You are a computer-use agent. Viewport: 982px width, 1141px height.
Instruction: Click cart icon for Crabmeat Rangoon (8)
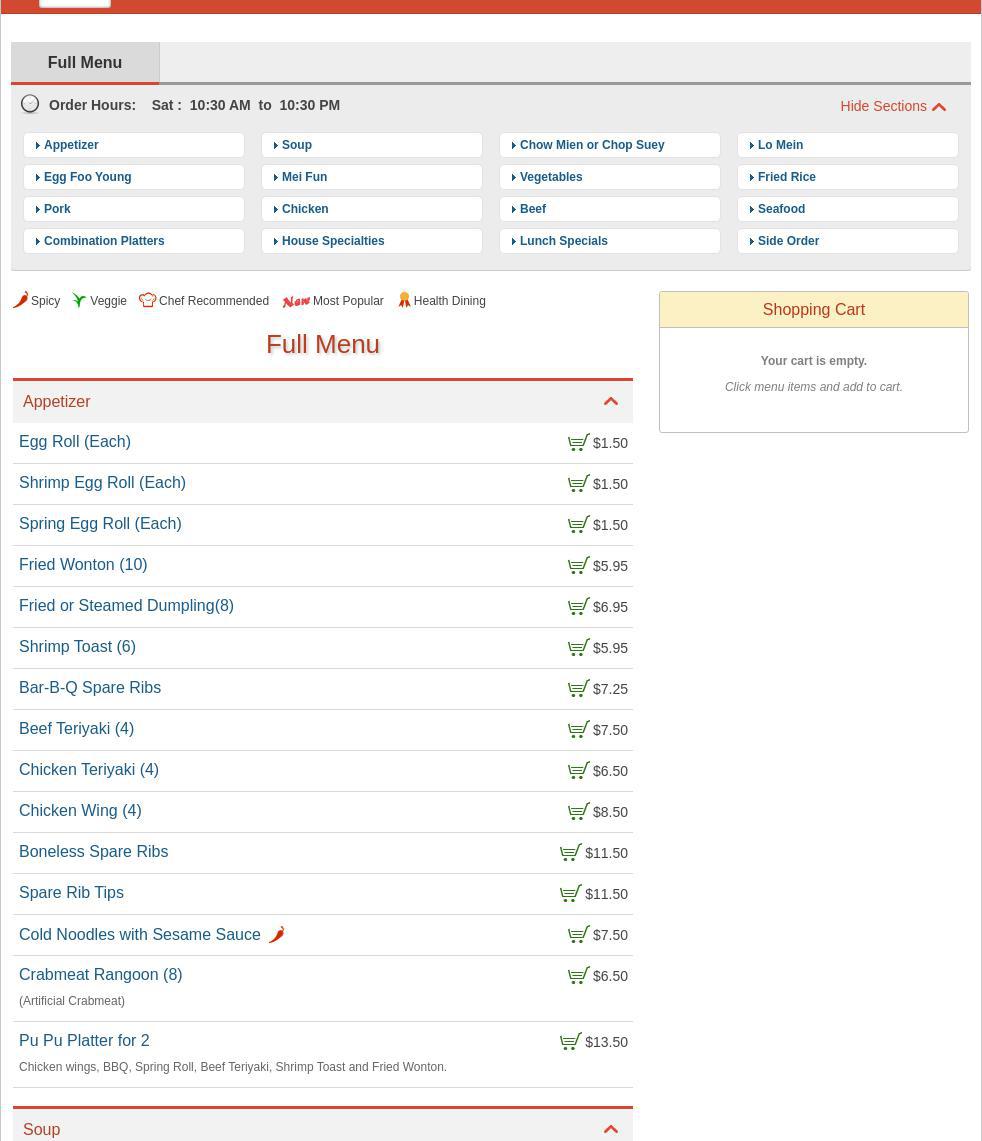[x=578, y=976]
